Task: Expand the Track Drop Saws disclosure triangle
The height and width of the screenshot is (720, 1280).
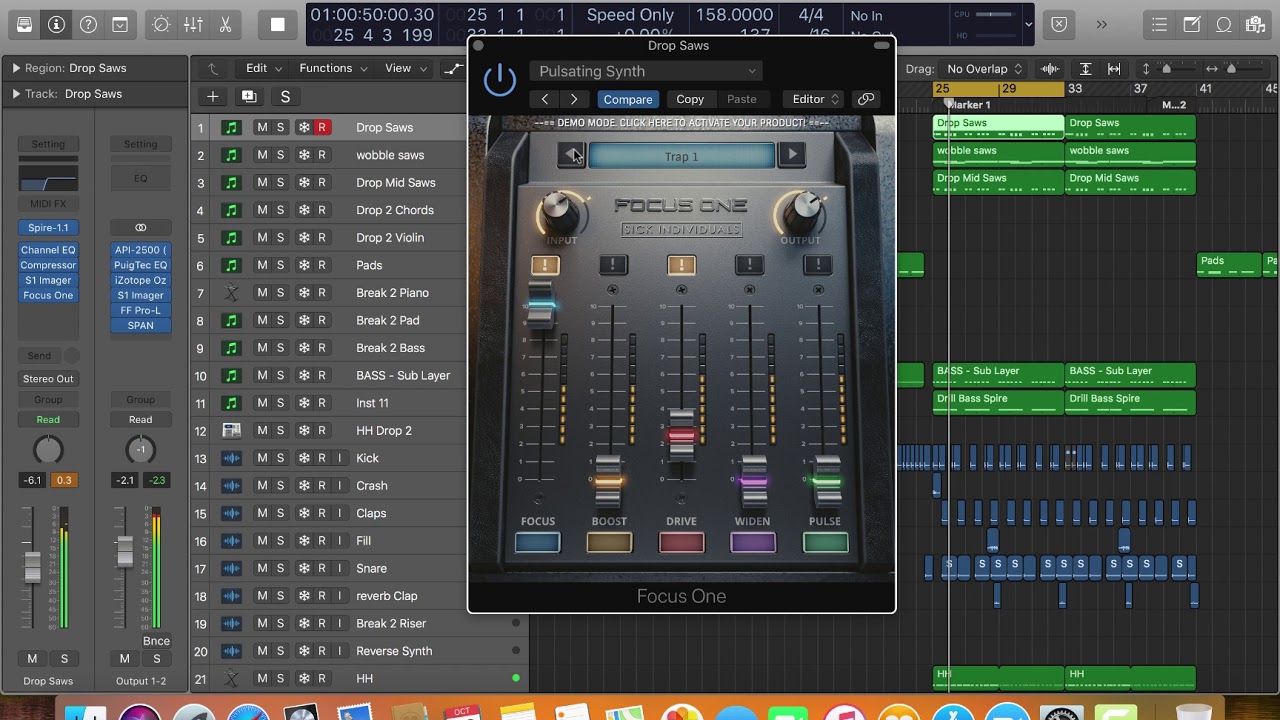Action: point(16,94)
